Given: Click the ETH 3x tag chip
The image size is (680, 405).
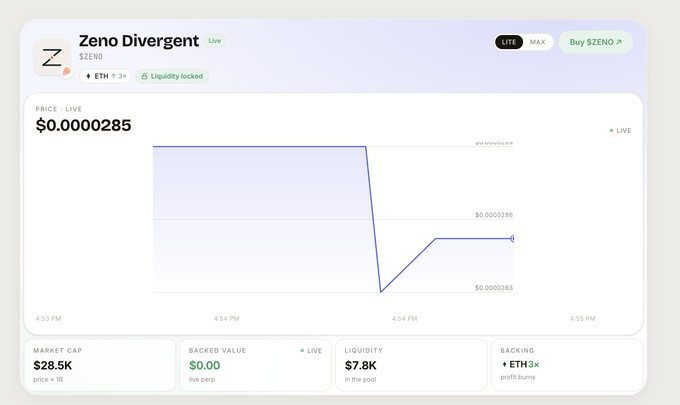Looking at the screenshot, I should (105, 76).
